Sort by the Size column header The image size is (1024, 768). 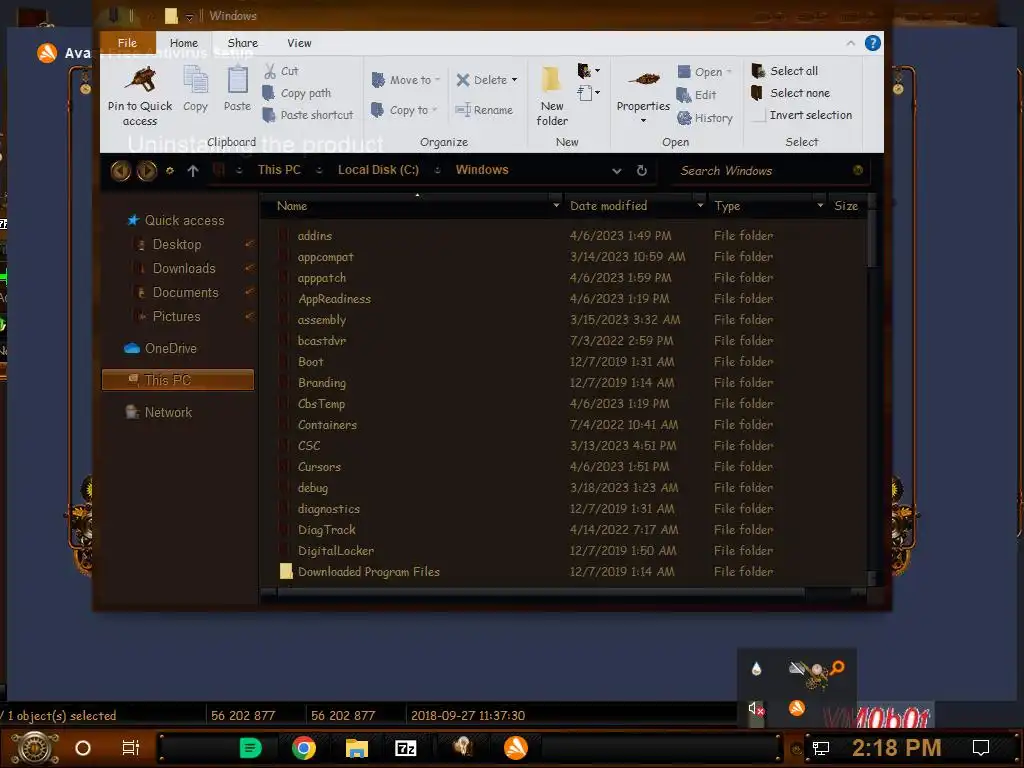[846, 206]
